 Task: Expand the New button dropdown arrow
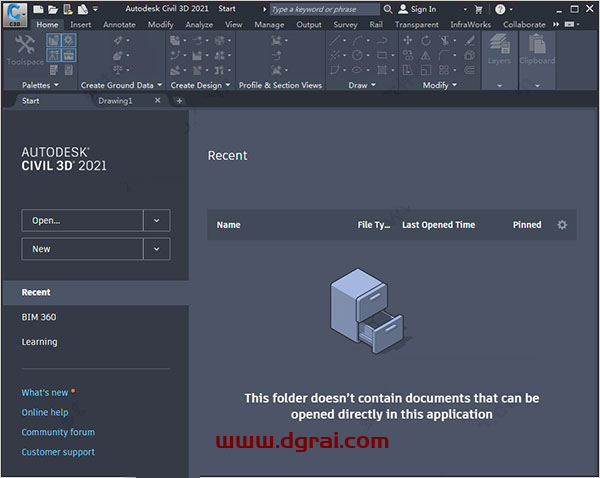pos(157,249)
